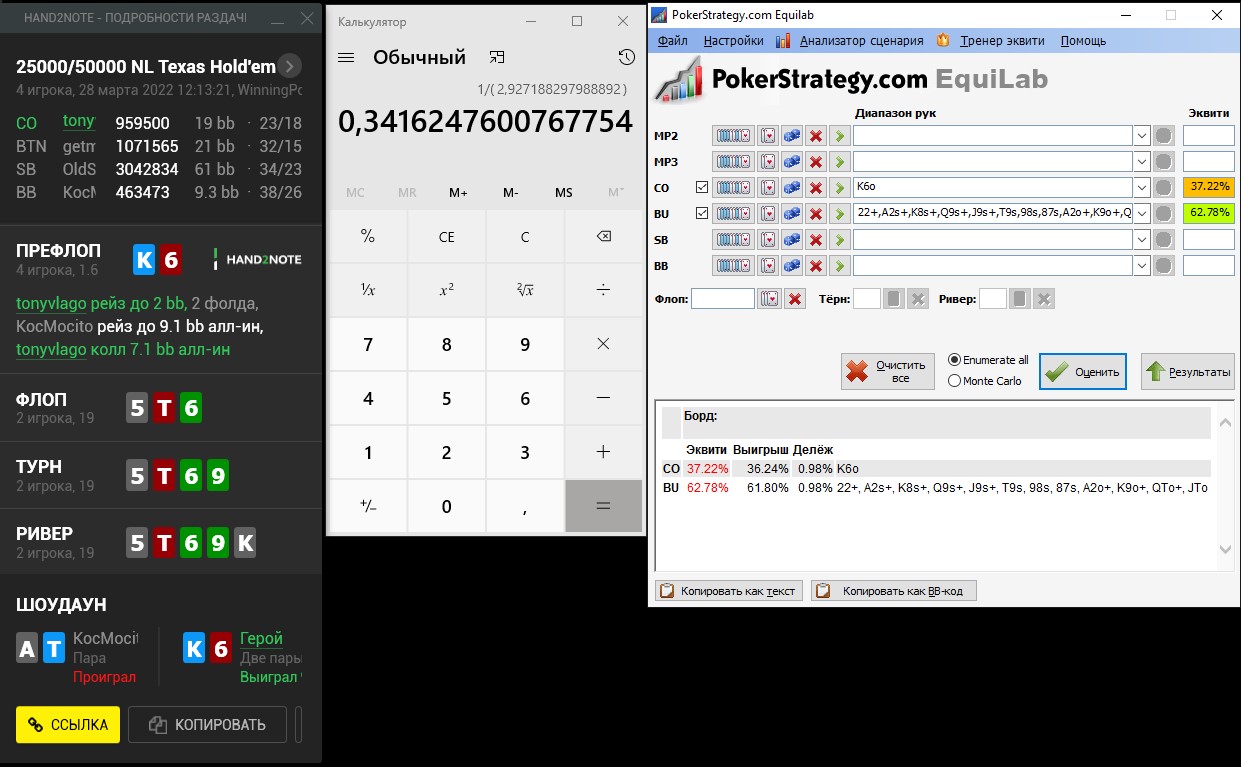Clear BU range with red X
Screen dimensions: 1241x767
pos(816,213)
